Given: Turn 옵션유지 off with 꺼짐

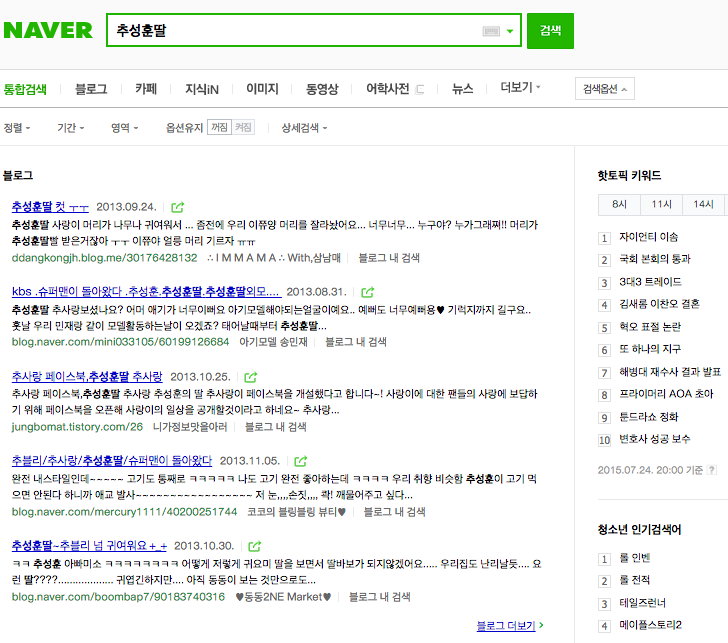Looking at the screenshot, I should 219,127.
